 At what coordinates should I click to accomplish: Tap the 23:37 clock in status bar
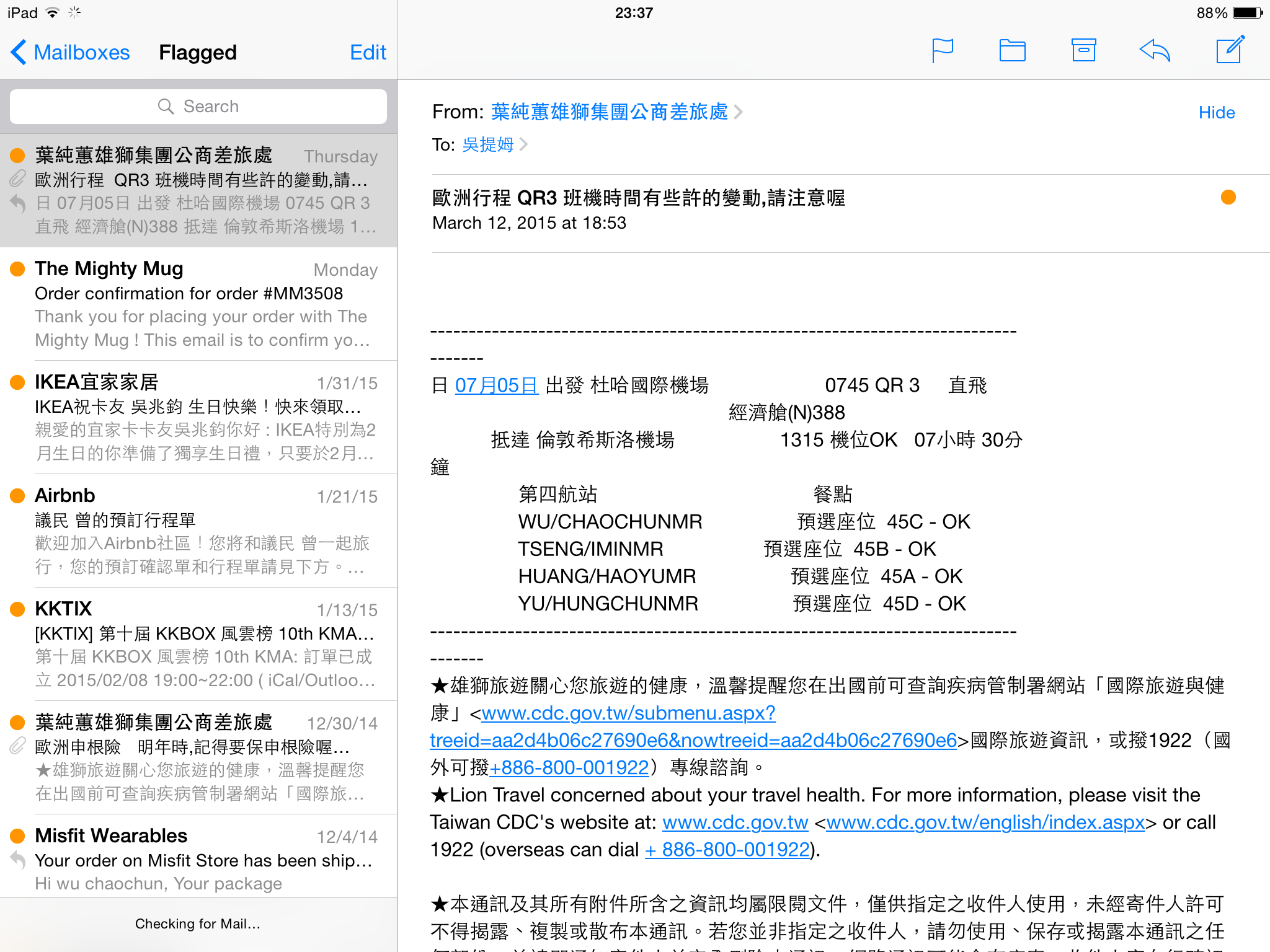click(x=634, y=12)
